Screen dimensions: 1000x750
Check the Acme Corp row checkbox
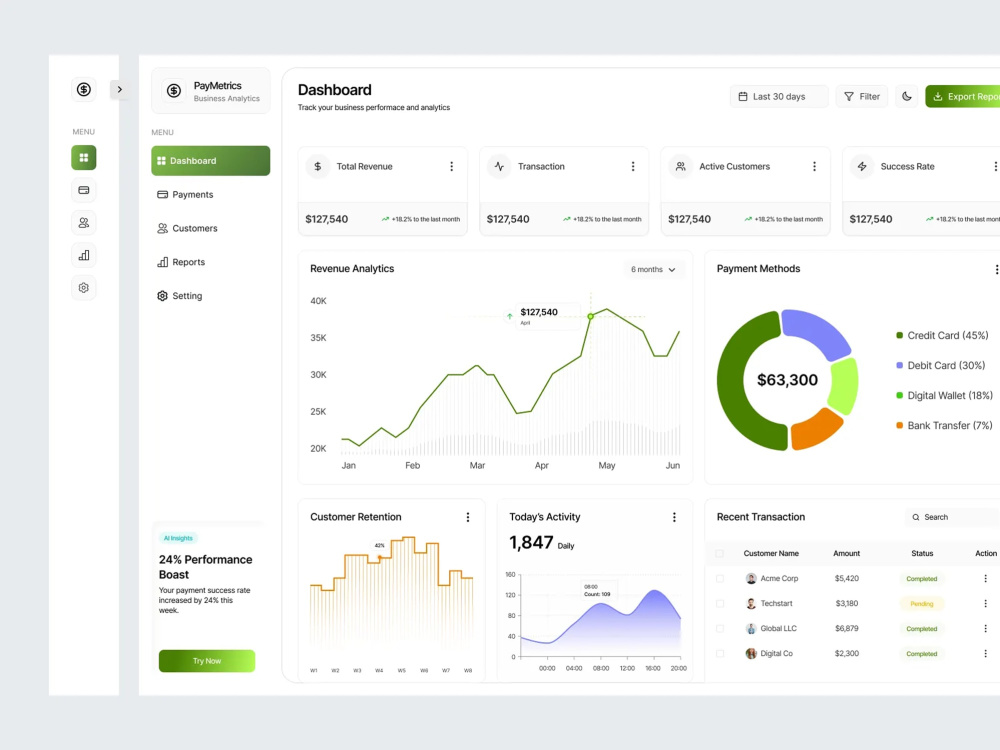coord(719,578)
